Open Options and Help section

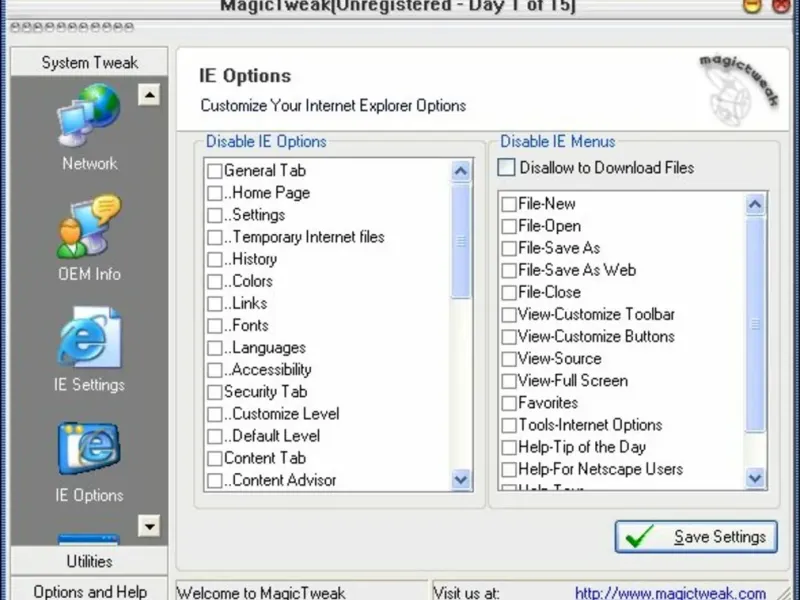[89, 590]
